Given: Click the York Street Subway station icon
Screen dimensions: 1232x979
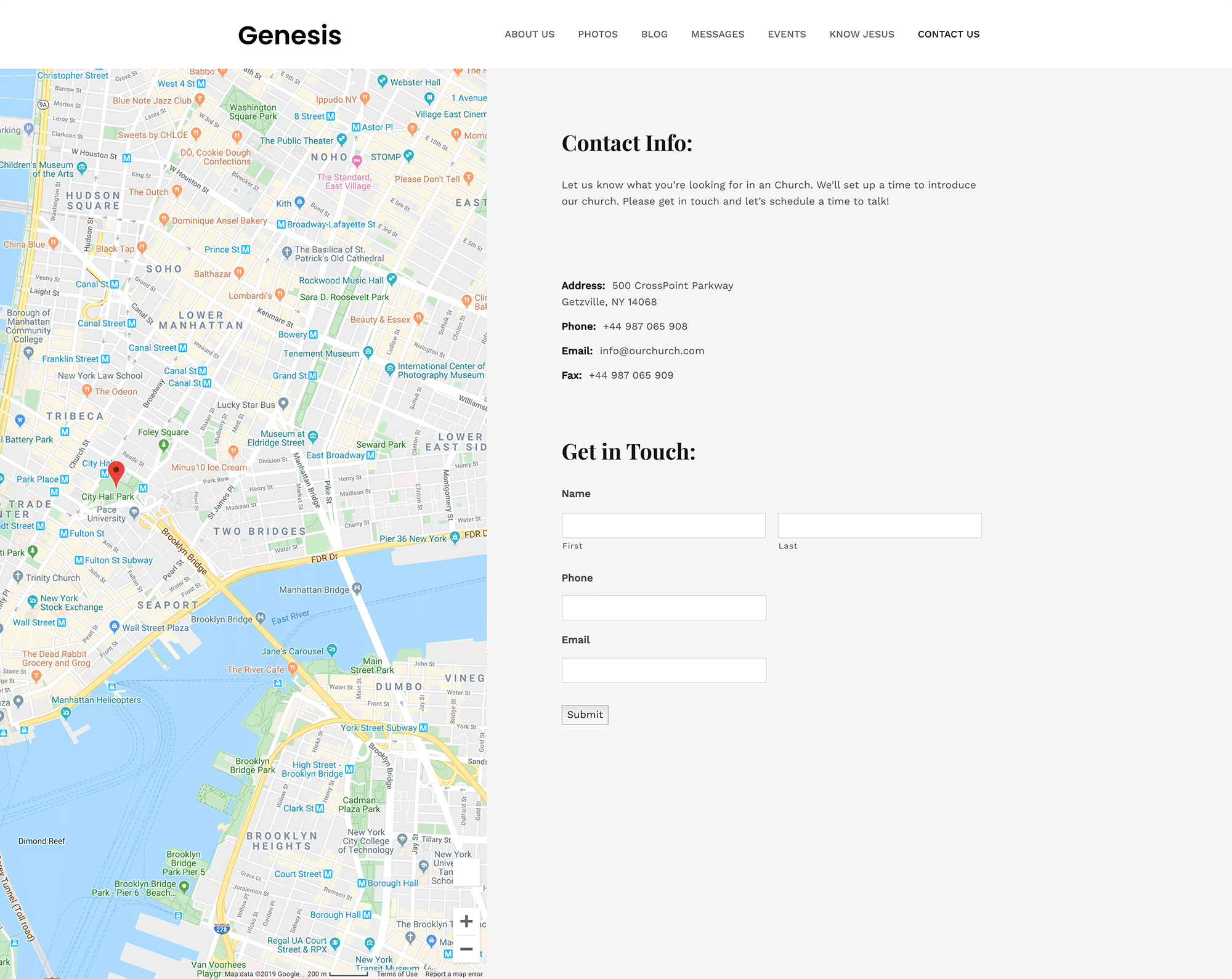Looking at the screenshot, I should (423, 728).
